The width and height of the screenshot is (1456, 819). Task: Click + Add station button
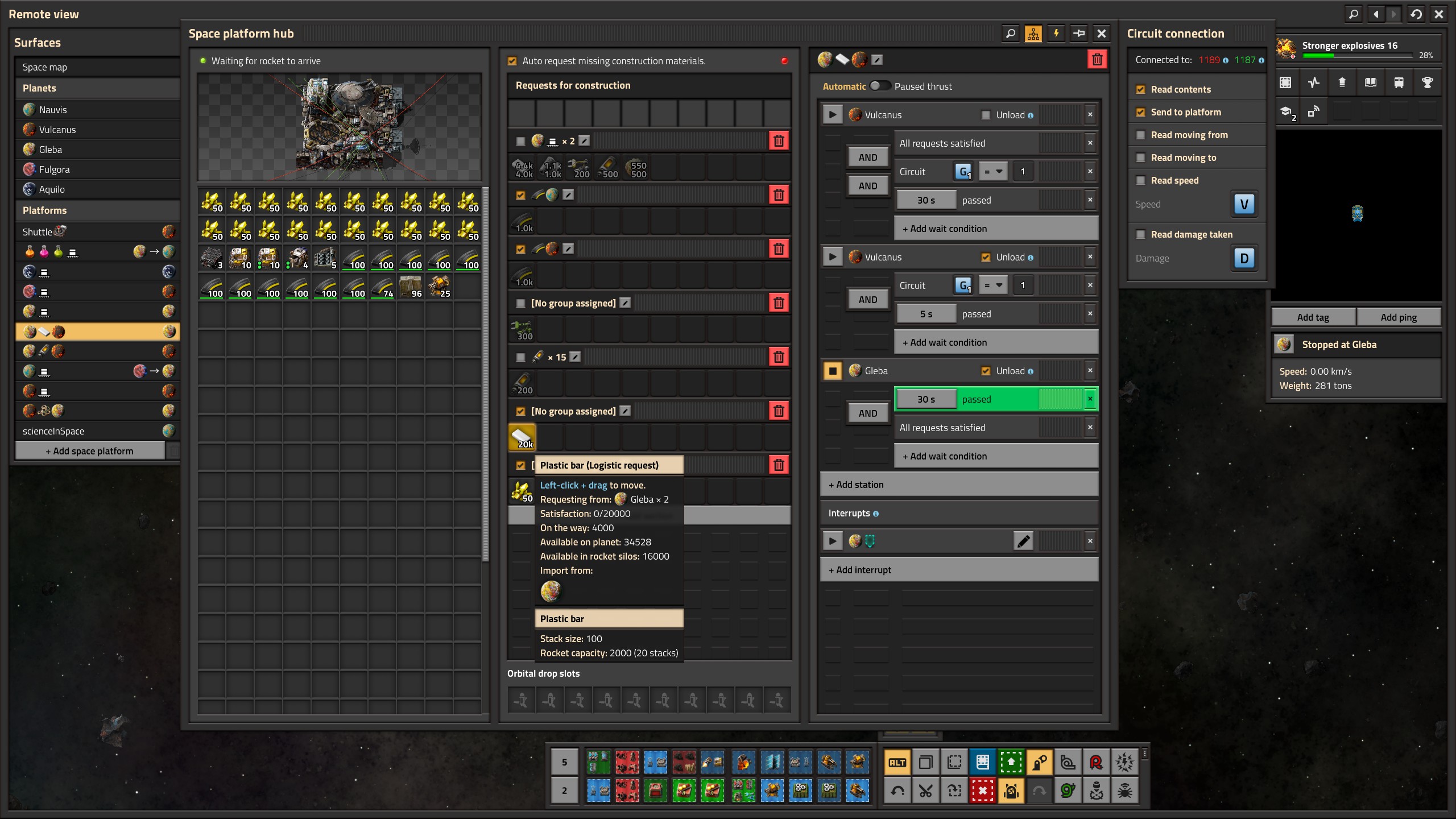pyautogui.click(x=959, y=485)
